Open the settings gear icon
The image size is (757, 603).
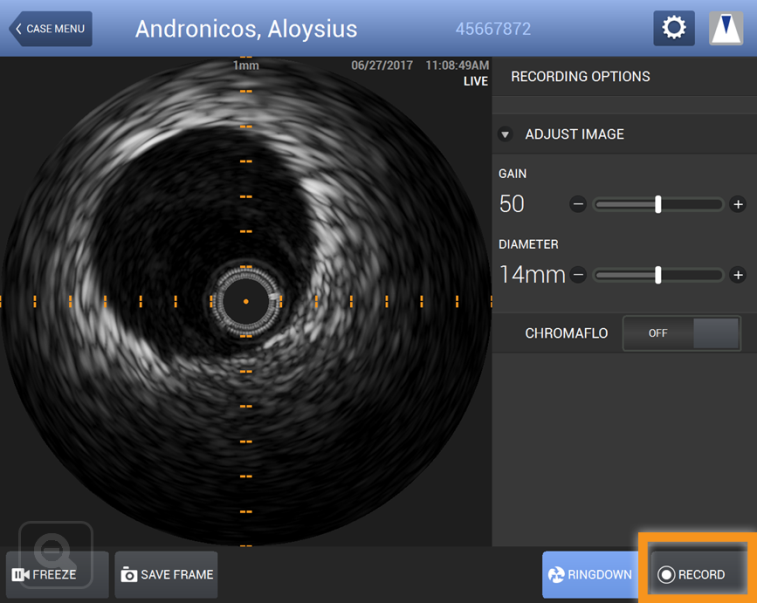pos(673,28)
